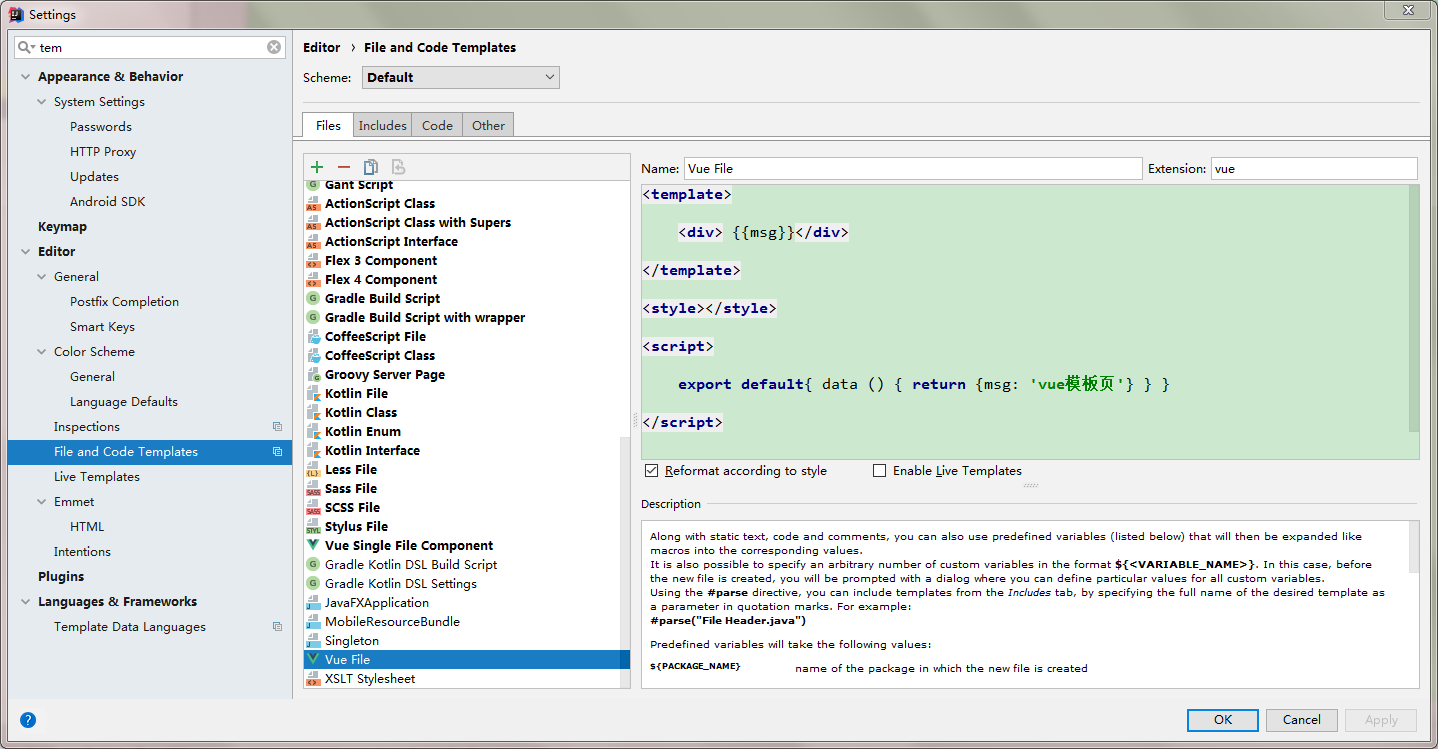Collapse the Languages & Frameworks section
Image resolution: width=1438 pixels, height=749 pixels.
(25, 602)
